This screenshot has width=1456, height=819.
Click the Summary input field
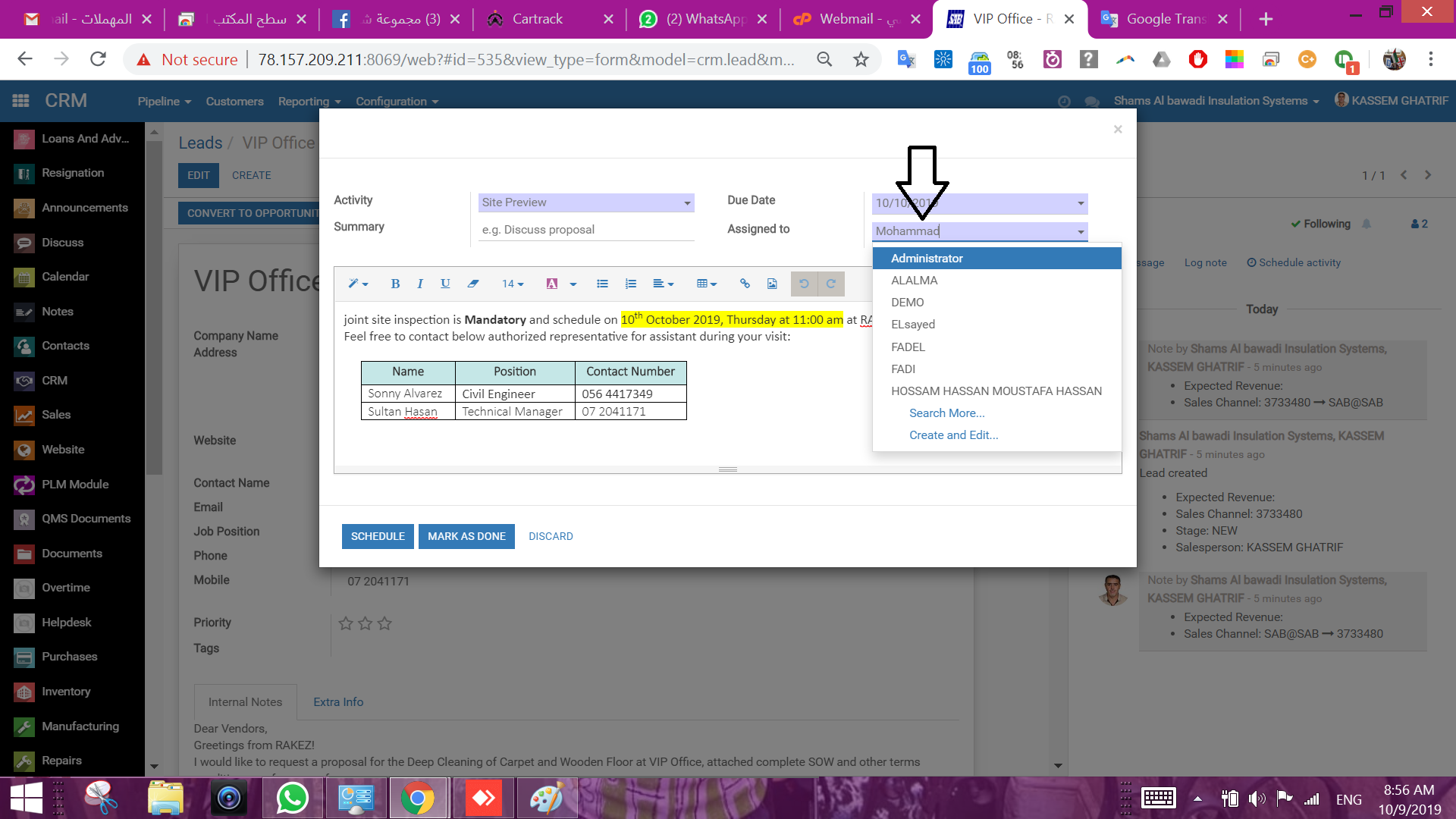point(586,230)
